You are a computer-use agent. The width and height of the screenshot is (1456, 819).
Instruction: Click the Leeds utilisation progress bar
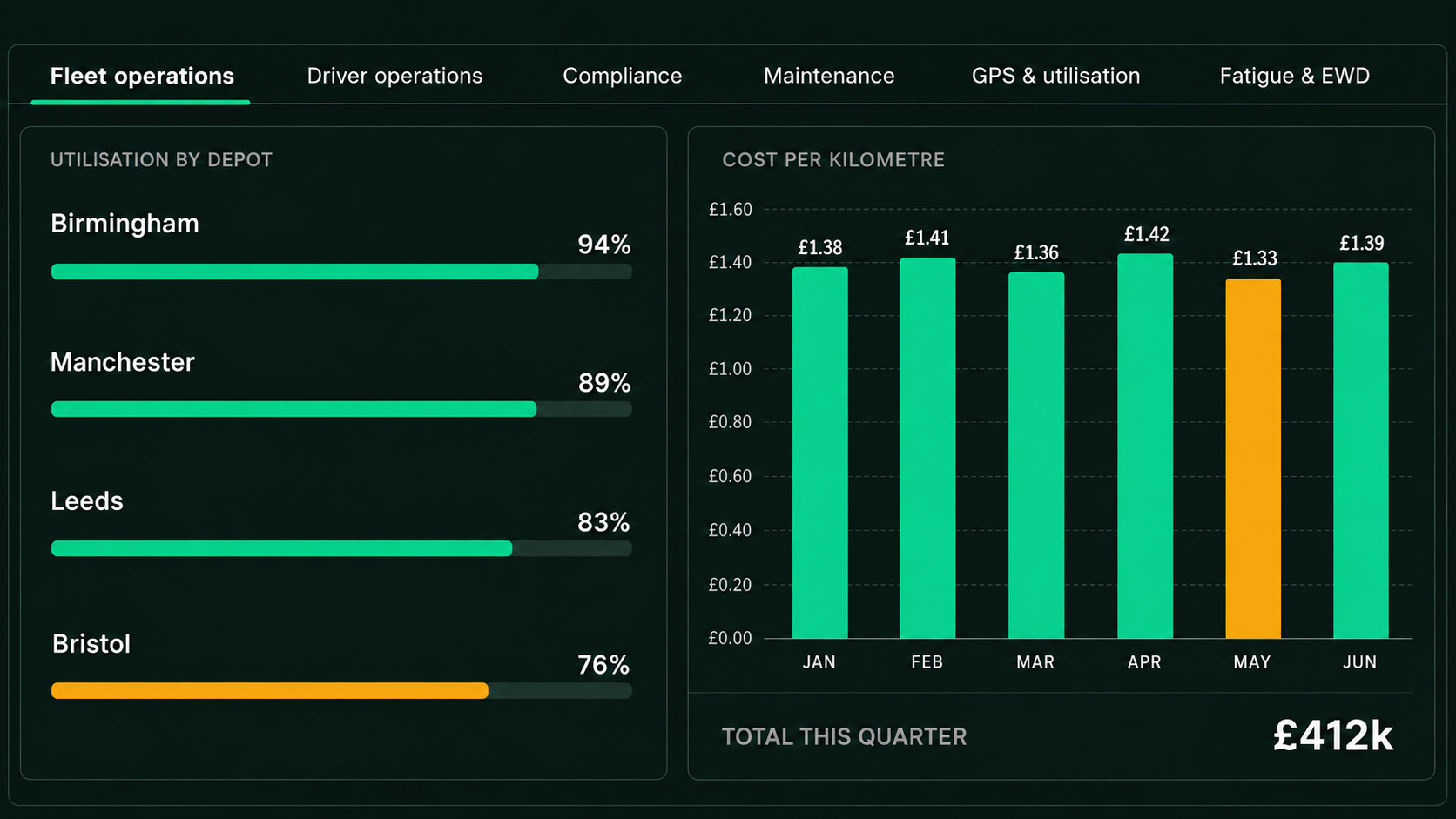[x=341, y=548]
